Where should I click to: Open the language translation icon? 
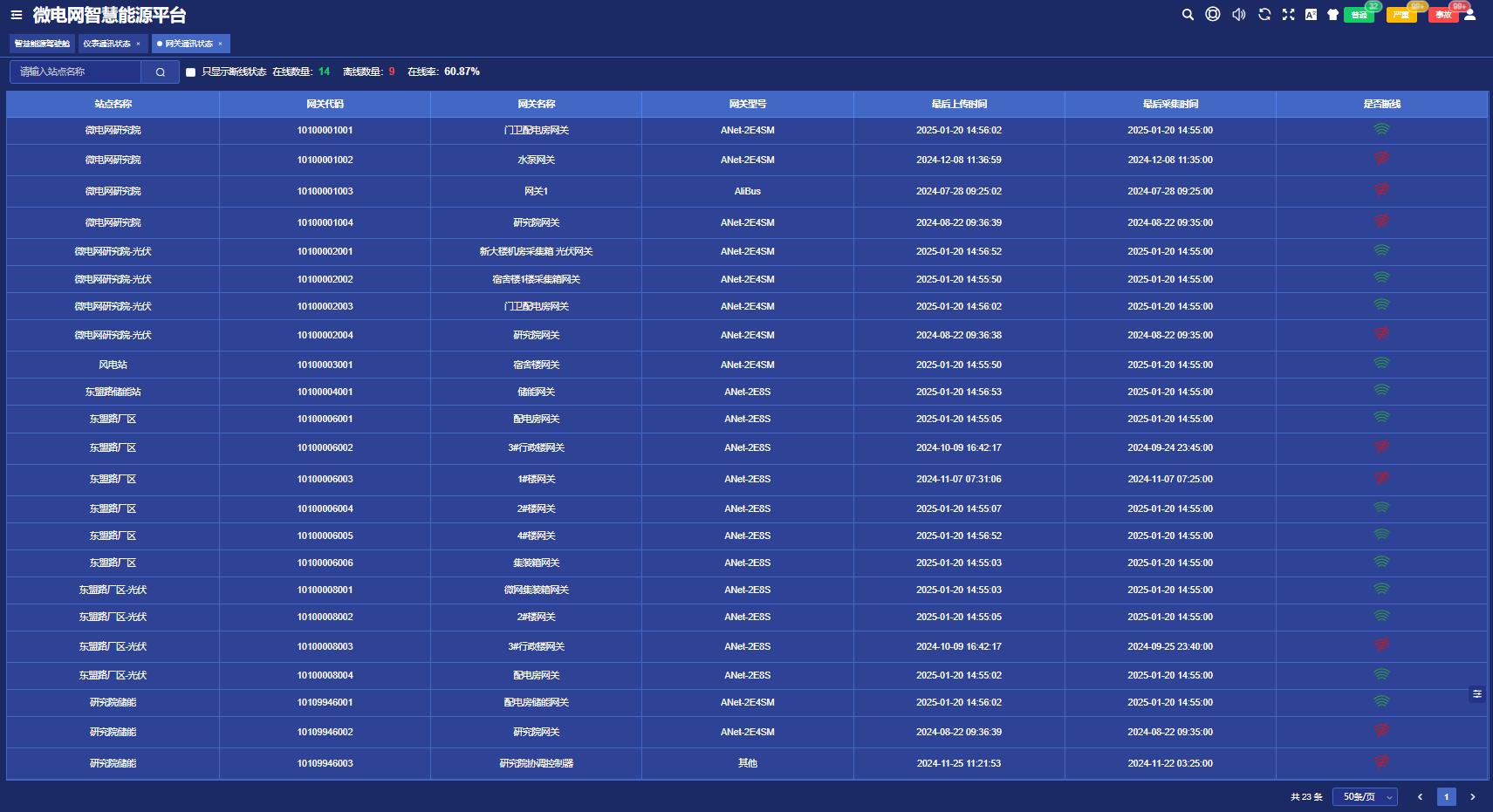pyautogui.click(x=1311, y=15)
